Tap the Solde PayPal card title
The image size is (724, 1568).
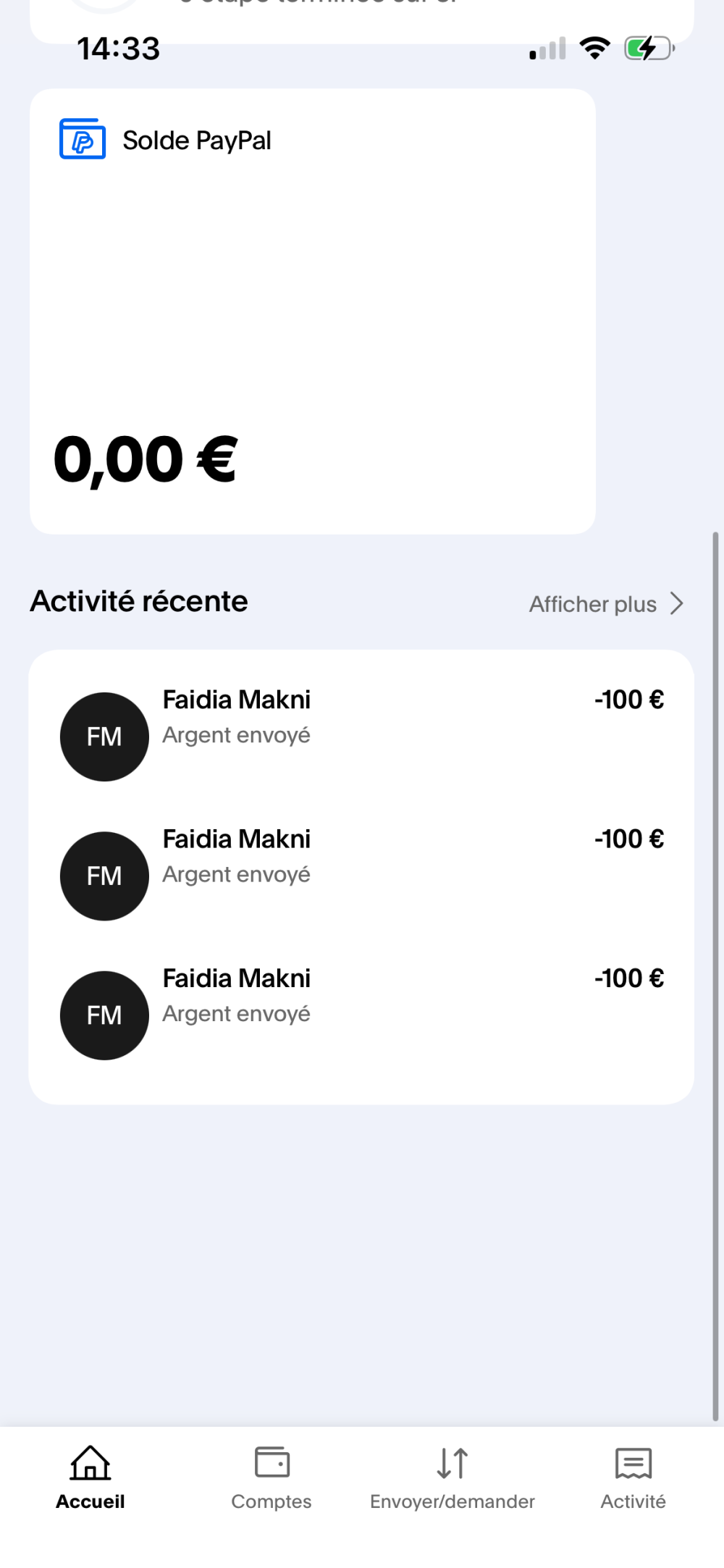[x=197, y=141]
